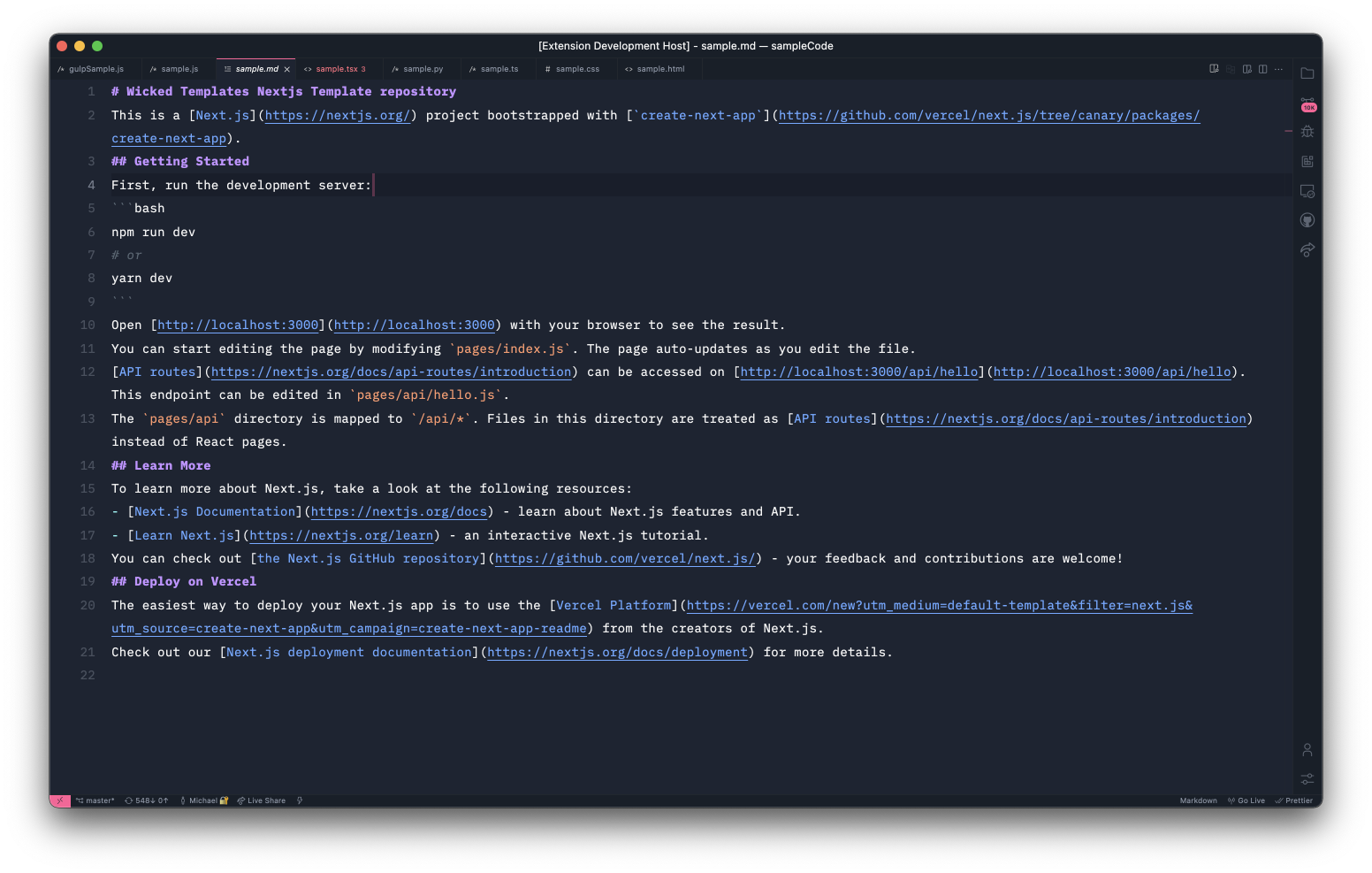Open Live Share icon in activity bar
Screen dimensions: 1372x873
pos(1307,249)
